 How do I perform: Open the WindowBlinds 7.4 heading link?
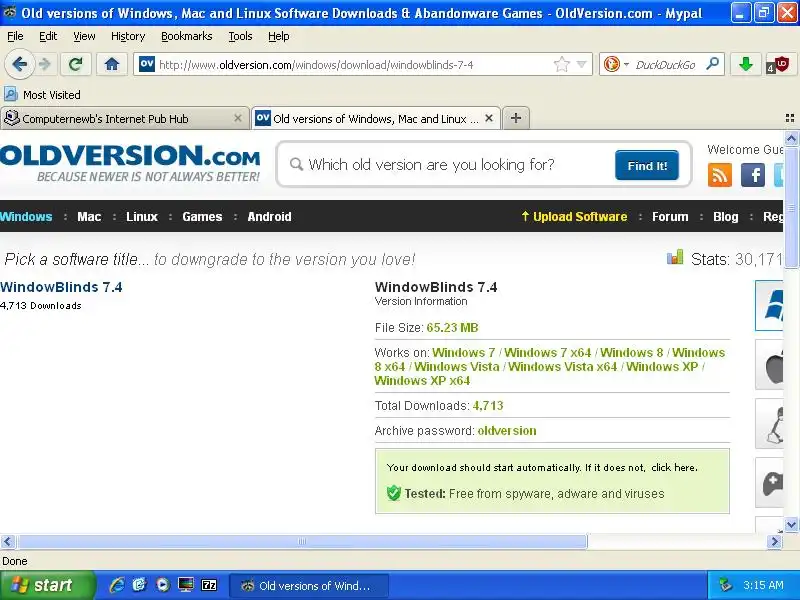61,287
